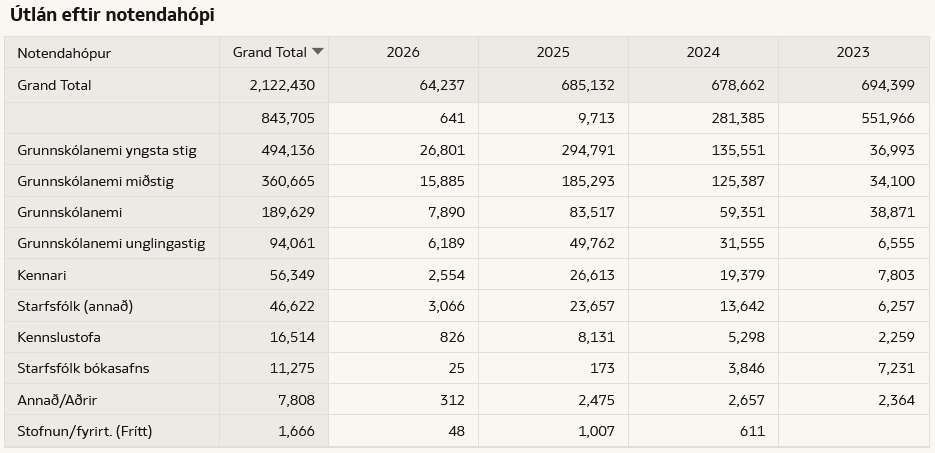Click the 2024 column header

pos(703,53)
